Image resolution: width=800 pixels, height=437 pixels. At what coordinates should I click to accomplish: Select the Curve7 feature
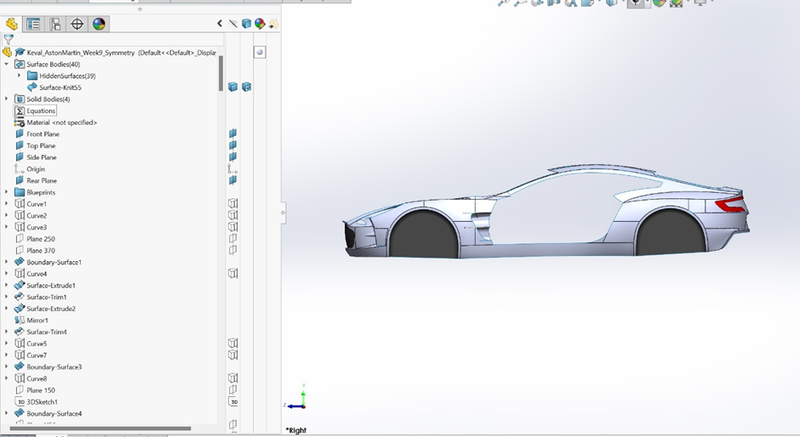pyautogui.click(x=37, y=355)
